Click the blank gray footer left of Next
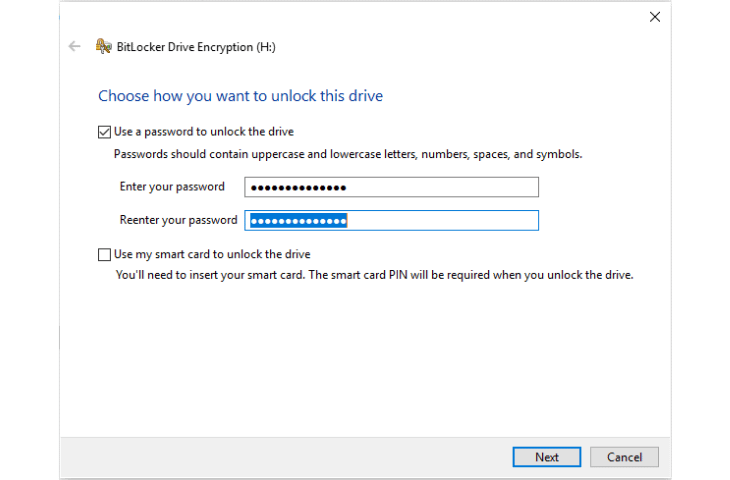The image size is (730, 480). (286, 457)
